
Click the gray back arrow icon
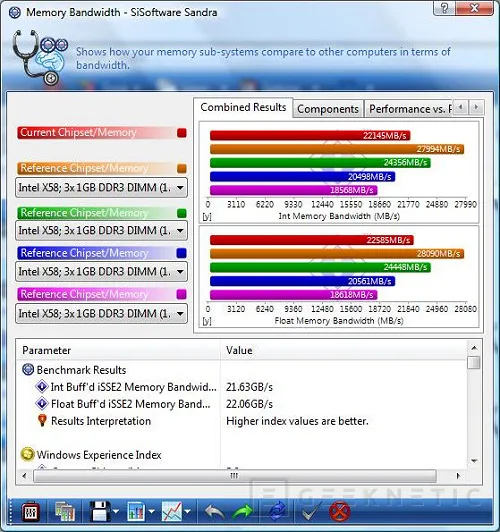[x=214, y=511]
